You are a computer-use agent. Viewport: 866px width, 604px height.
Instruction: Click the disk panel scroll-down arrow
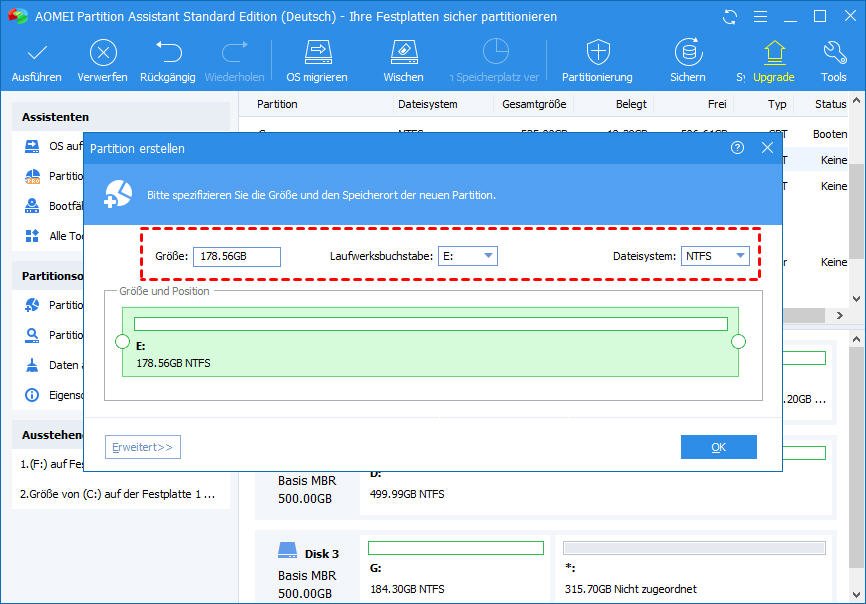pyautogui.click(x=857, y=595)
